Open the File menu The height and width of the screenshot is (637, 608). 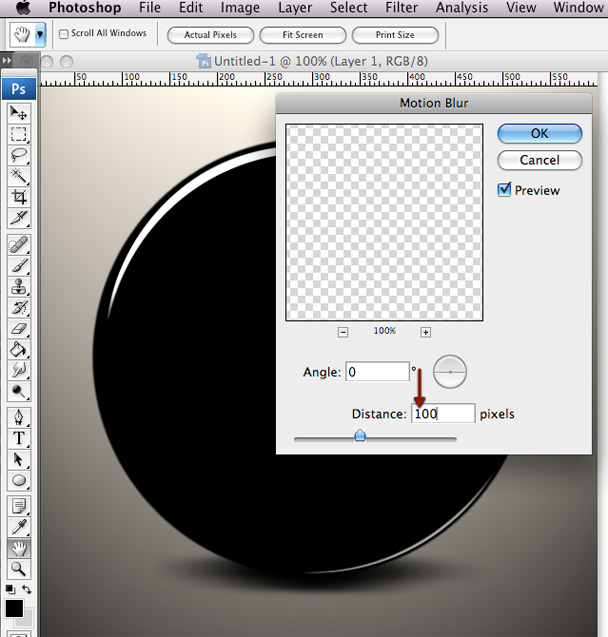coord(150,7)
